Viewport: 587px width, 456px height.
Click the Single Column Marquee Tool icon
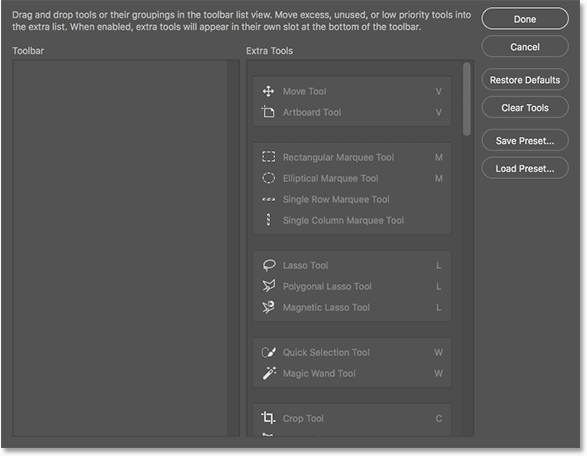tap(268, 220)
